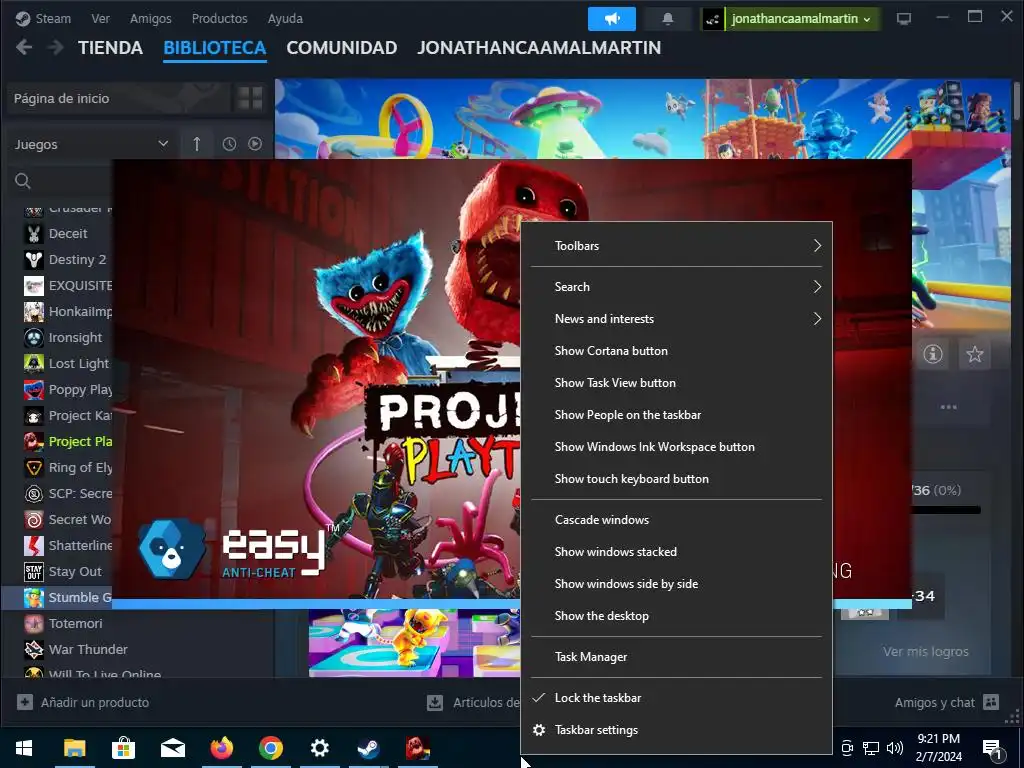Expand the Toolbars submenu
Image resolution: width=1024 pixels, height=768 pixels.
coord(677,246)
